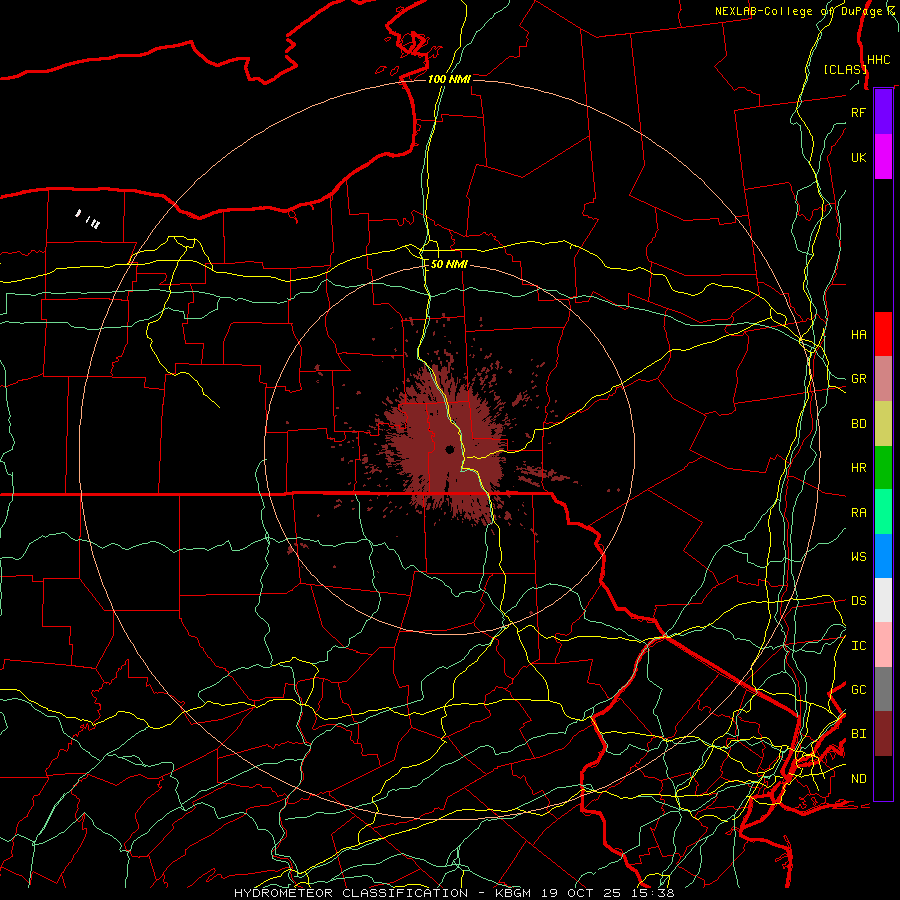Image resolution: width=900 pixels, height=900 pixels.
Task: Click the WS legend label
Action: click(x=858, y=557)
